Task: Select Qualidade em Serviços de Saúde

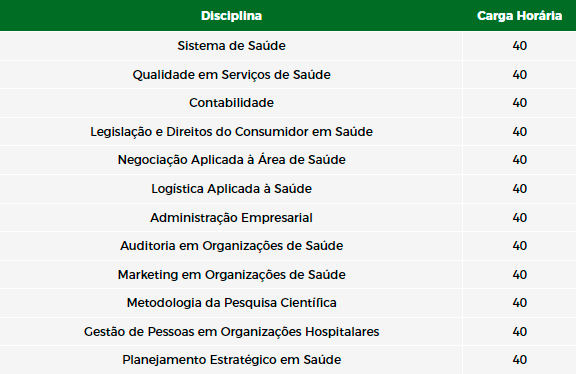Action: click(x=231, y=75)
